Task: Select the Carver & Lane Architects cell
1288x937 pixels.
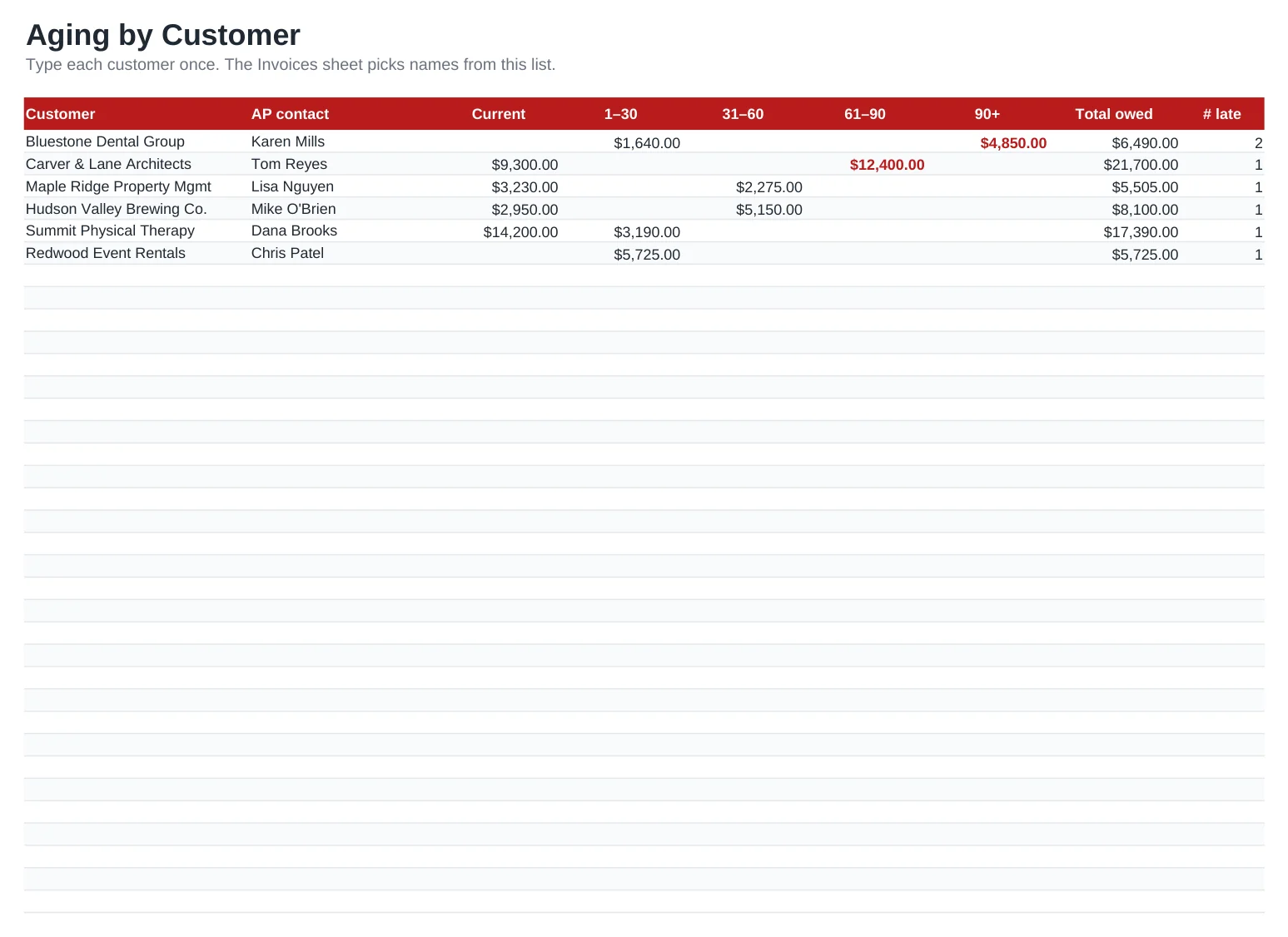Action: click(x=108, y=164)
